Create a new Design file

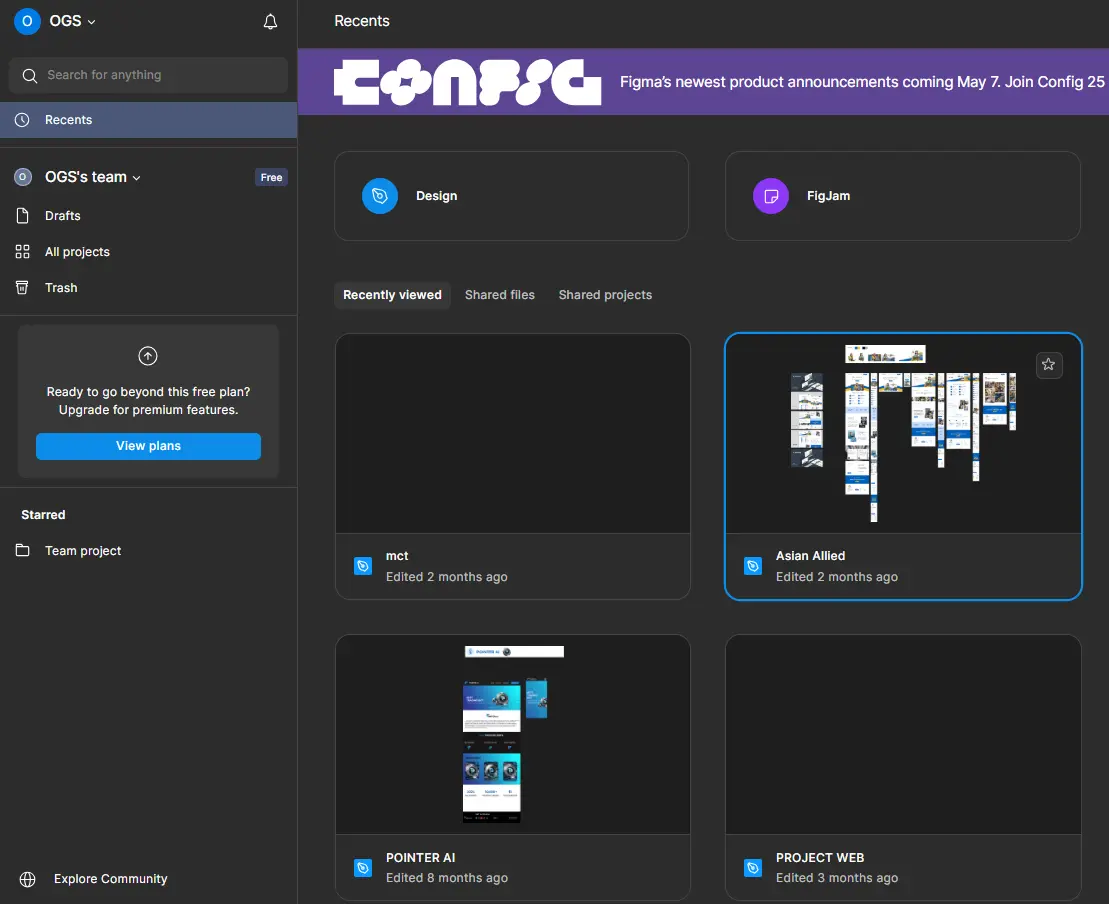tap(511, 196)
